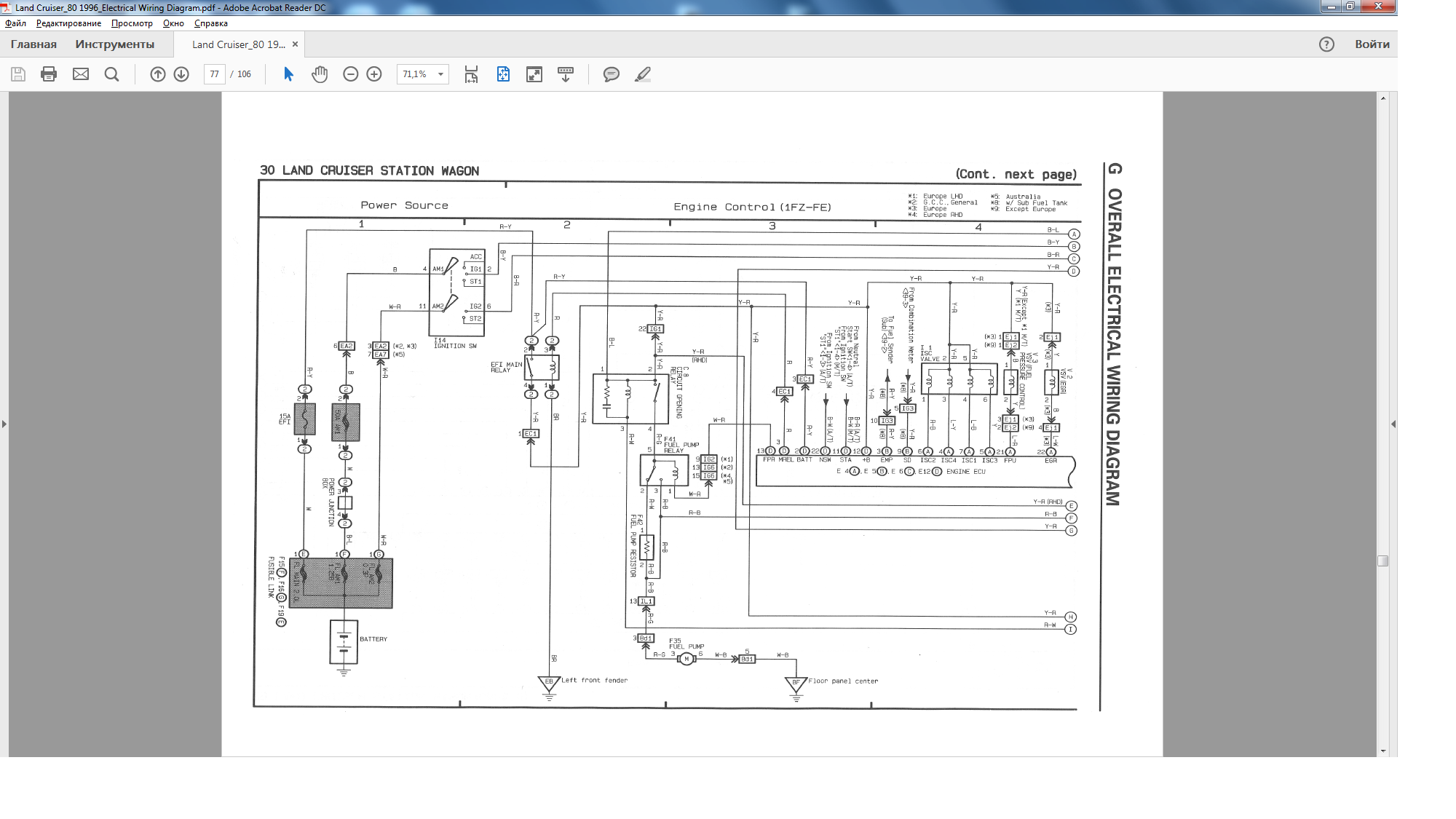Send file by email envelope icon
1456x819 pixels.
tap(81, 74)
